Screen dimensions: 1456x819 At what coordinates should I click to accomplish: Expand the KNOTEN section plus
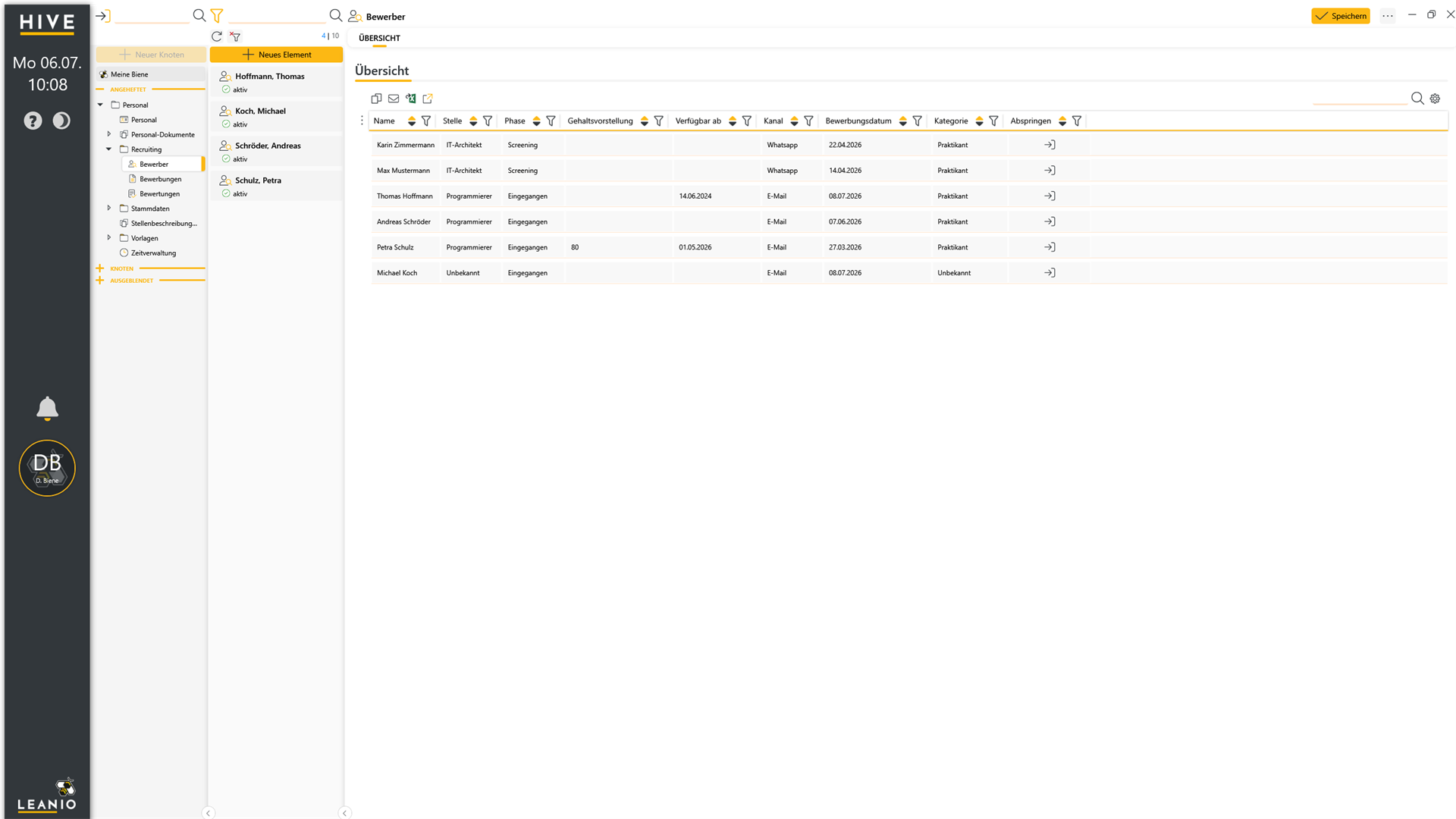click(100, 268)
